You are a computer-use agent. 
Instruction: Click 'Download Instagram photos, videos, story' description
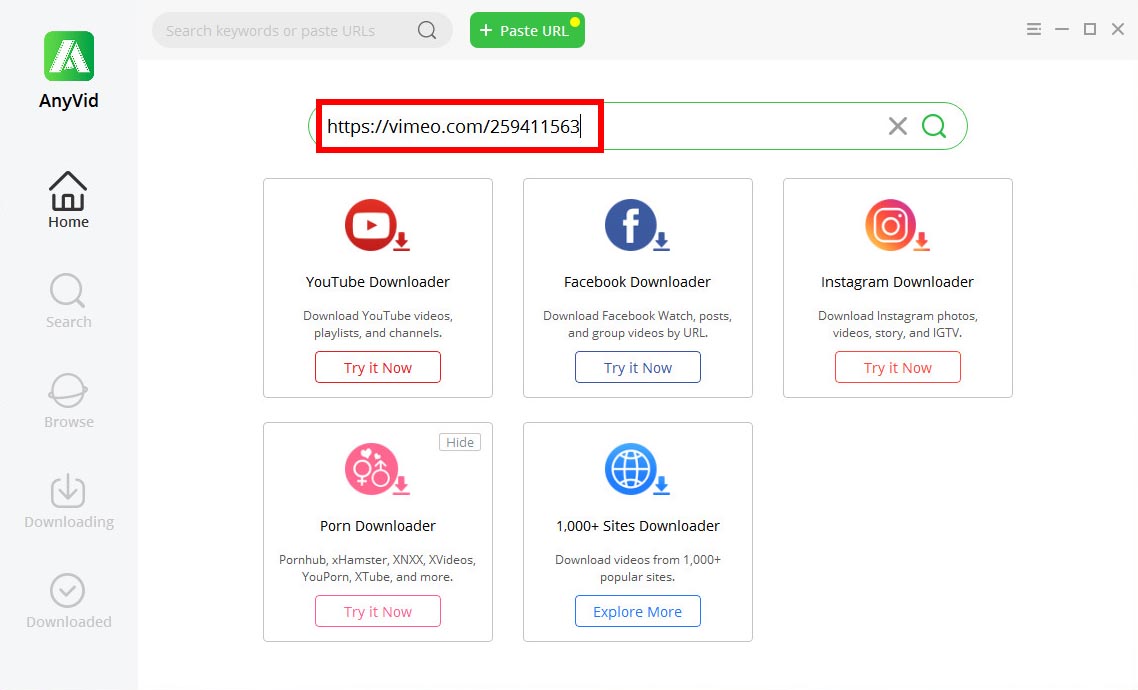coord(898,324)
